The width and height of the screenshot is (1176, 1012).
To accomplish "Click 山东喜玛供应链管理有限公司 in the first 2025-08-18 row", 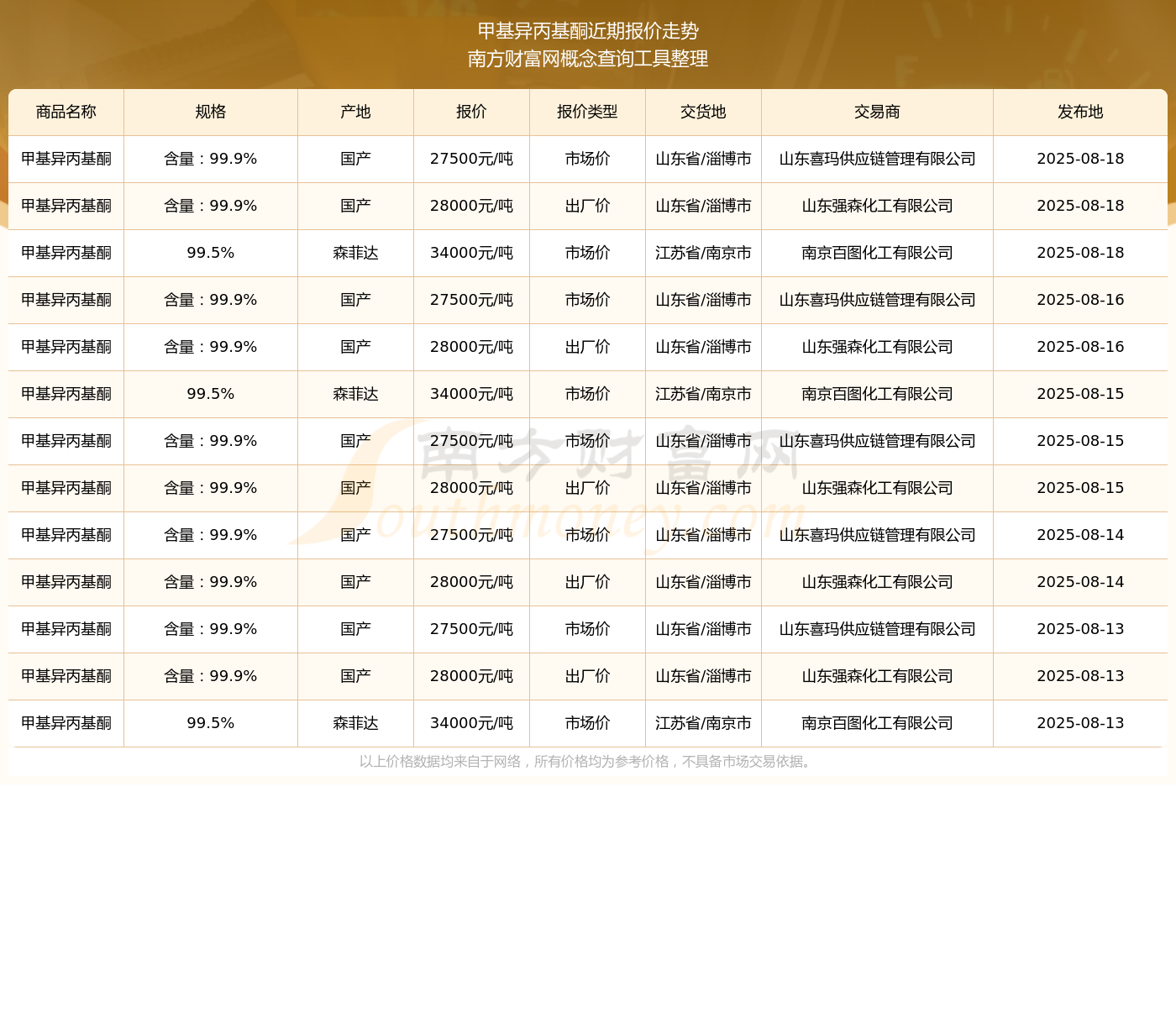I will [x=877, y=159].
